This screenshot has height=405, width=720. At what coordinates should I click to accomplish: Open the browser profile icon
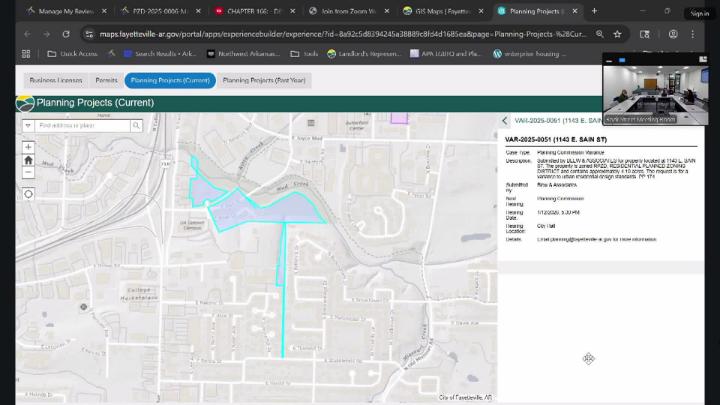tap(673, 33)
